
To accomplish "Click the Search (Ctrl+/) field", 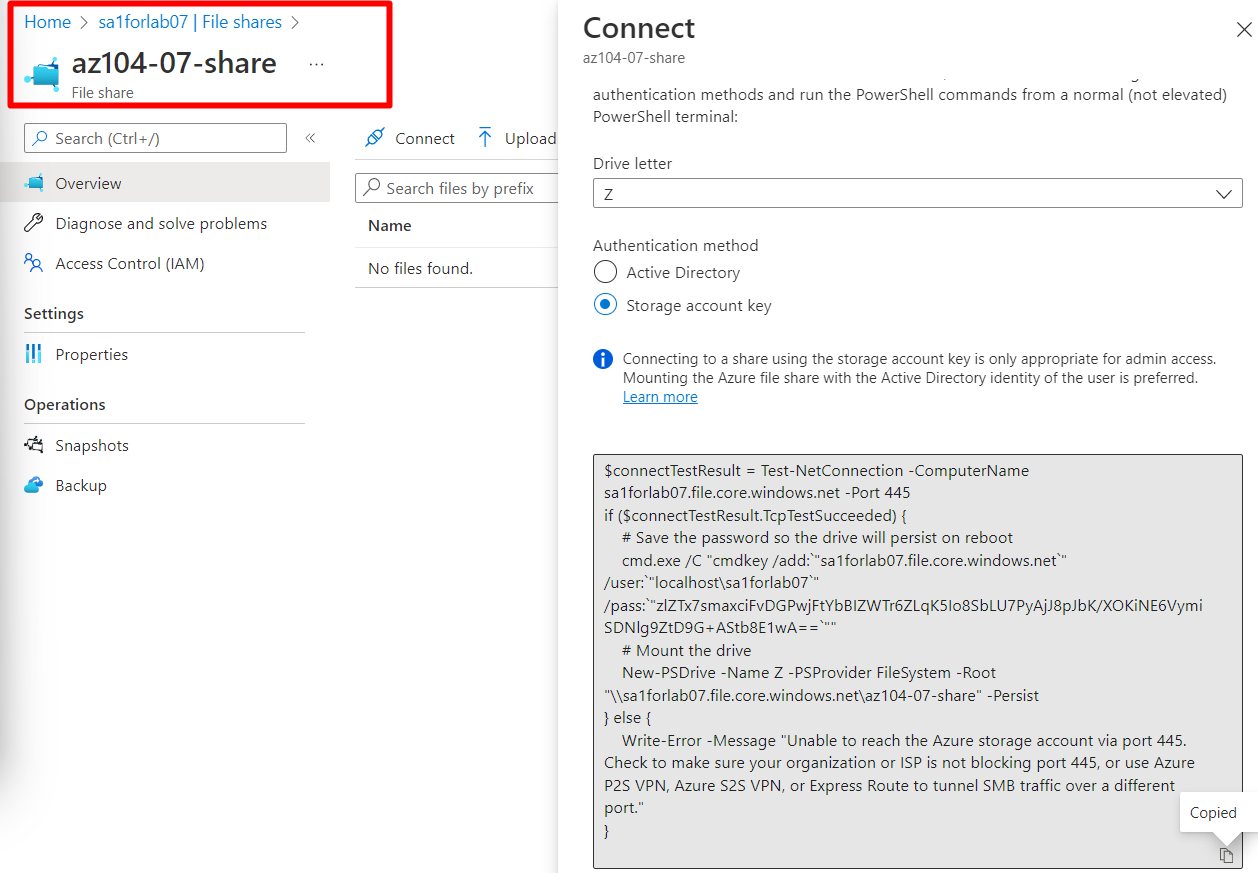I will pos(155,138).
